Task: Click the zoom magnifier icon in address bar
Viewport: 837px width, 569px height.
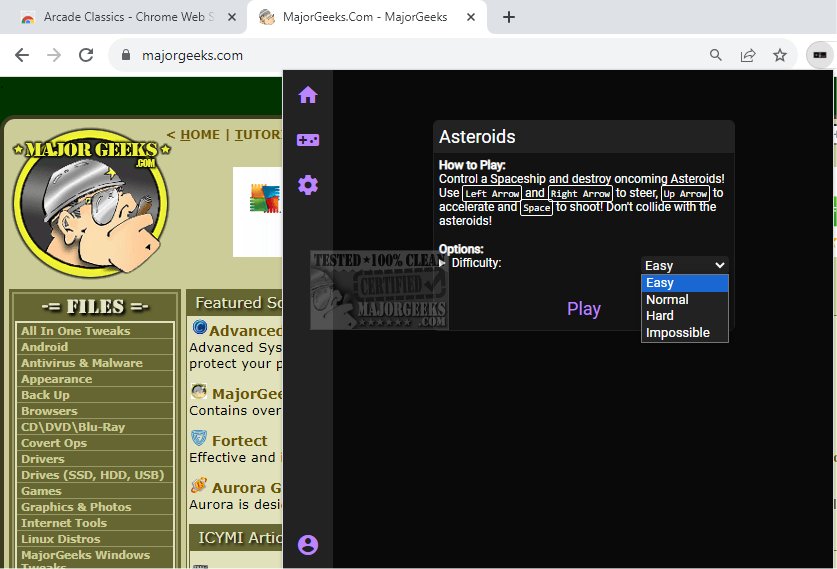Action: click(716, 55)
